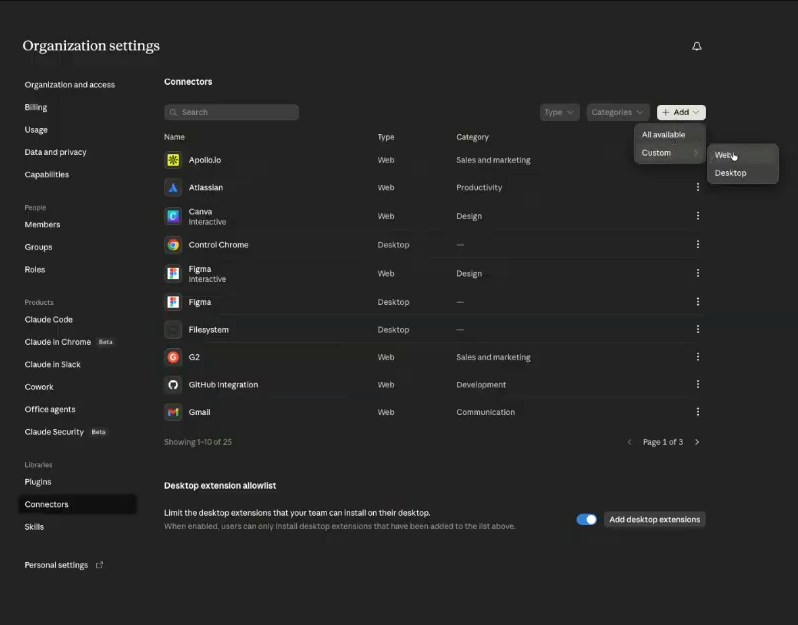
Task: Open the three-dot menu for GitHub Integration
Action: click(698, 384)
